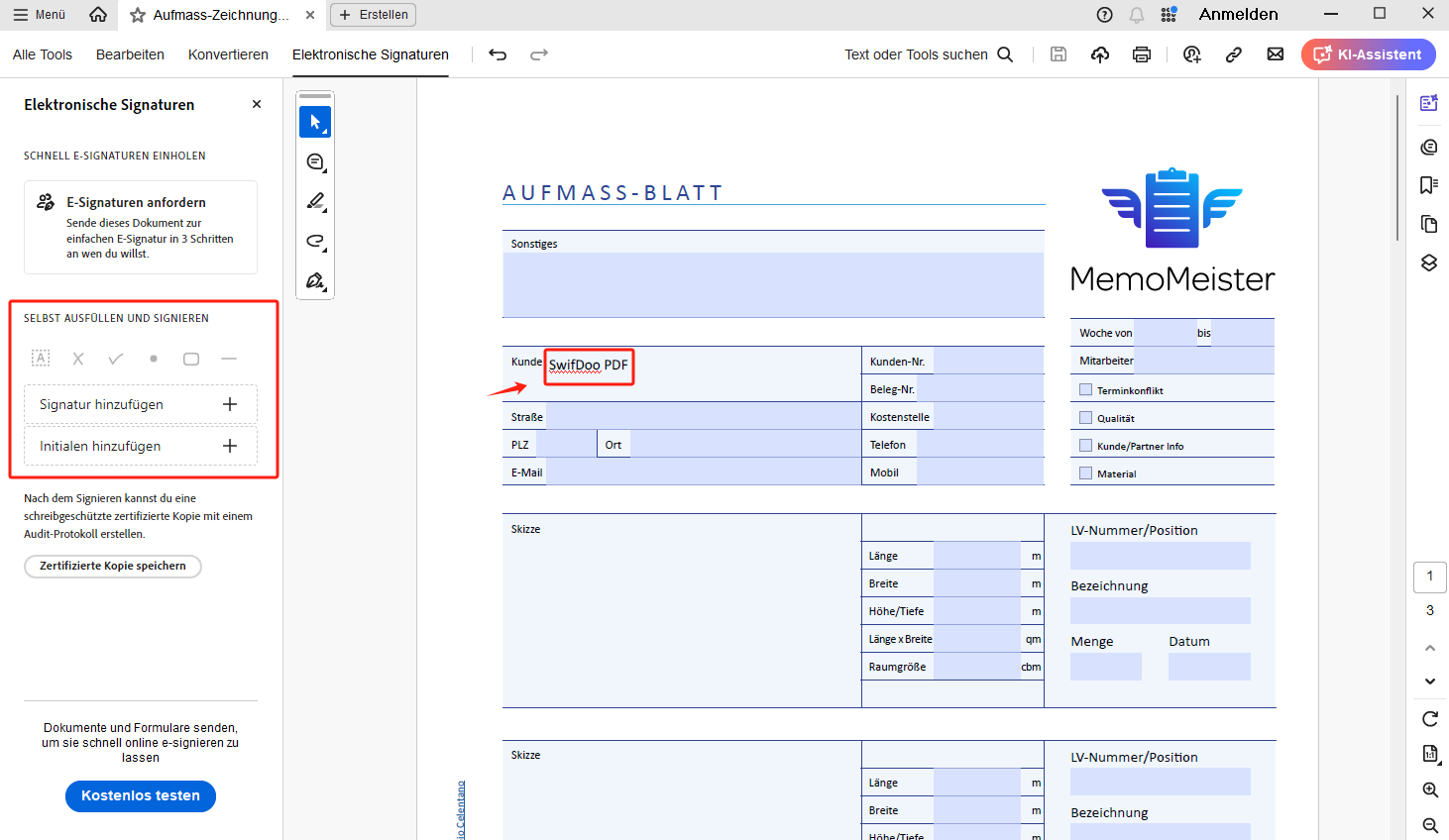Select the text field fill tool
Viewport: 1449px width, 840px height.
[41, 359]
